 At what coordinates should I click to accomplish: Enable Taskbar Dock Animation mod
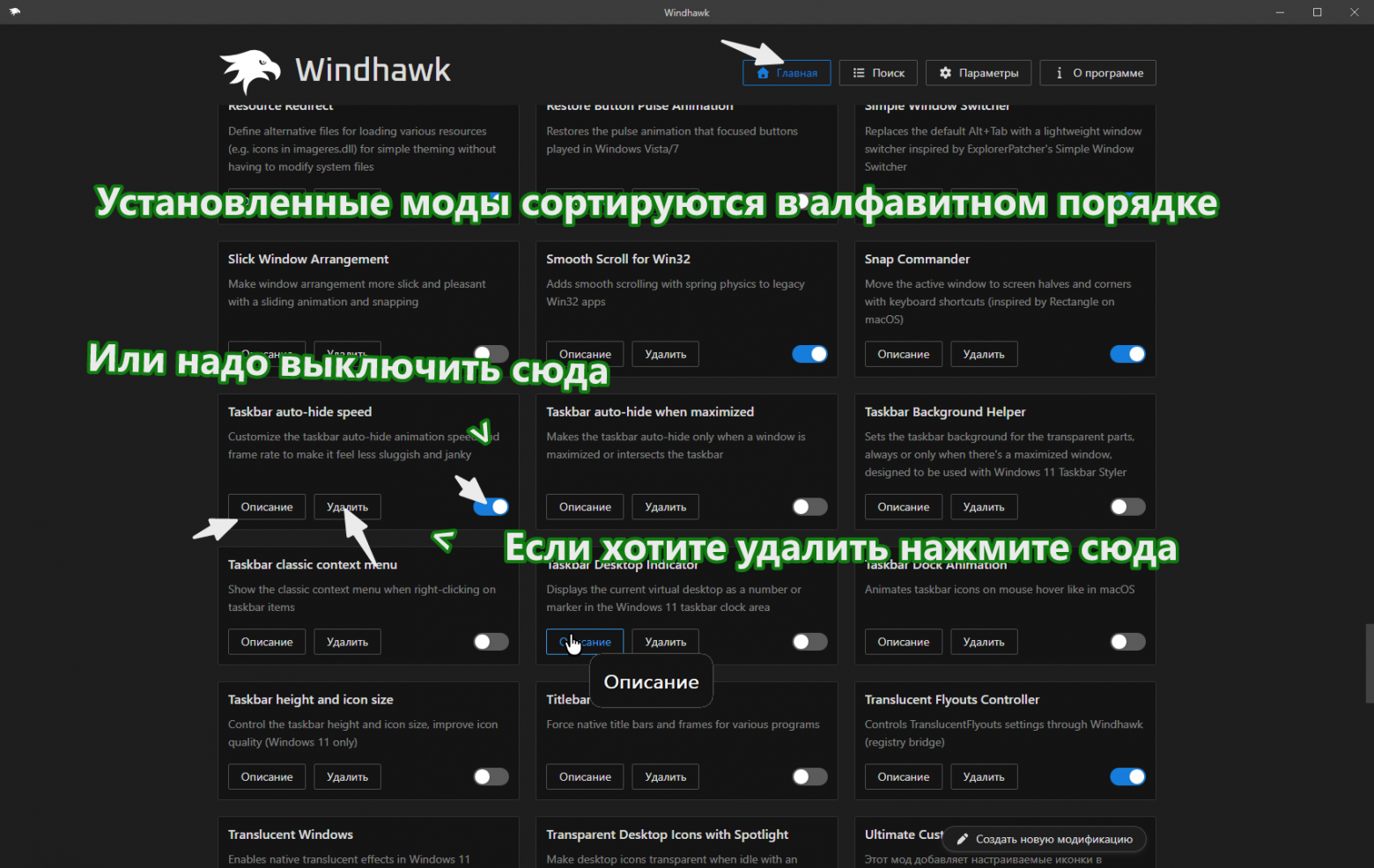point(1127,642)
